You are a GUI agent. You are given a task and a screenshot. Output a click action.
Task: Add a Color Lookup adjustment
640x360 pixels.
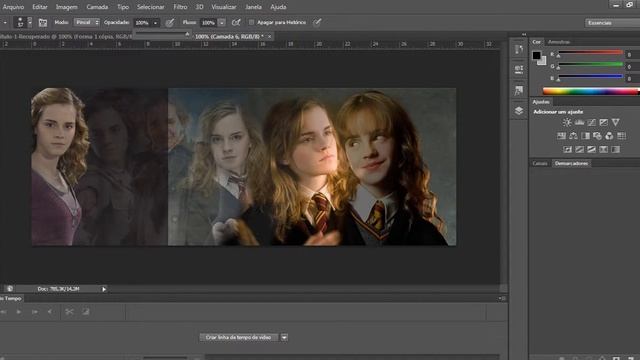621,136
